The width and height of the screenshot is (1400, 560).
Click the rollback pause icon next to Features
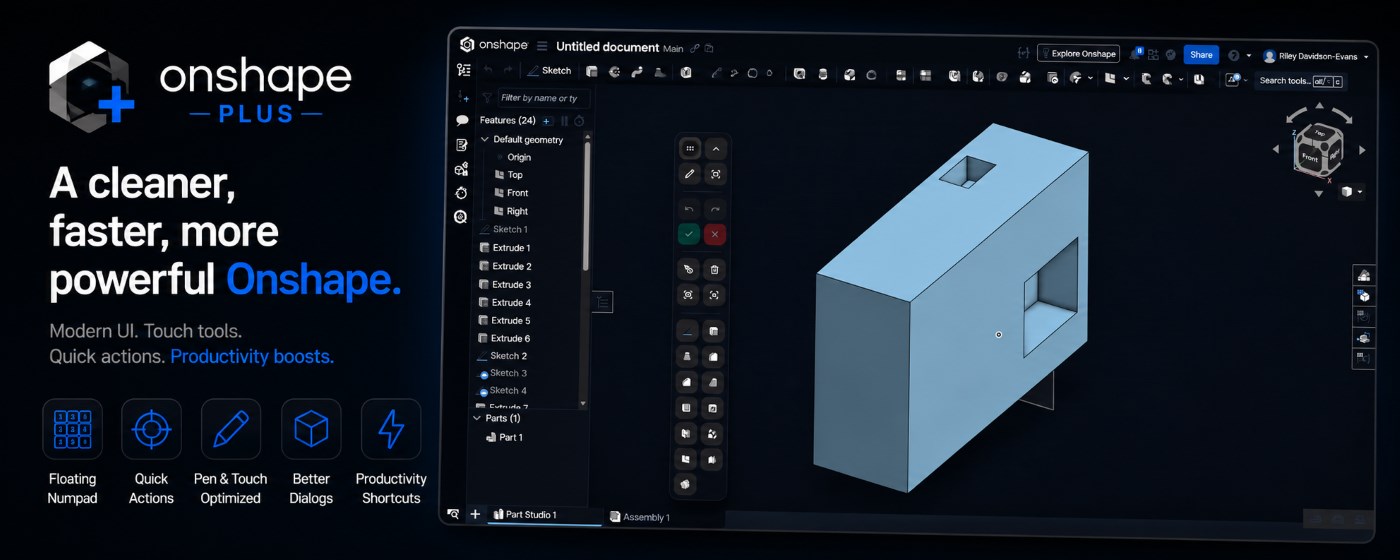pyautogui.click(x=564, y=121)
